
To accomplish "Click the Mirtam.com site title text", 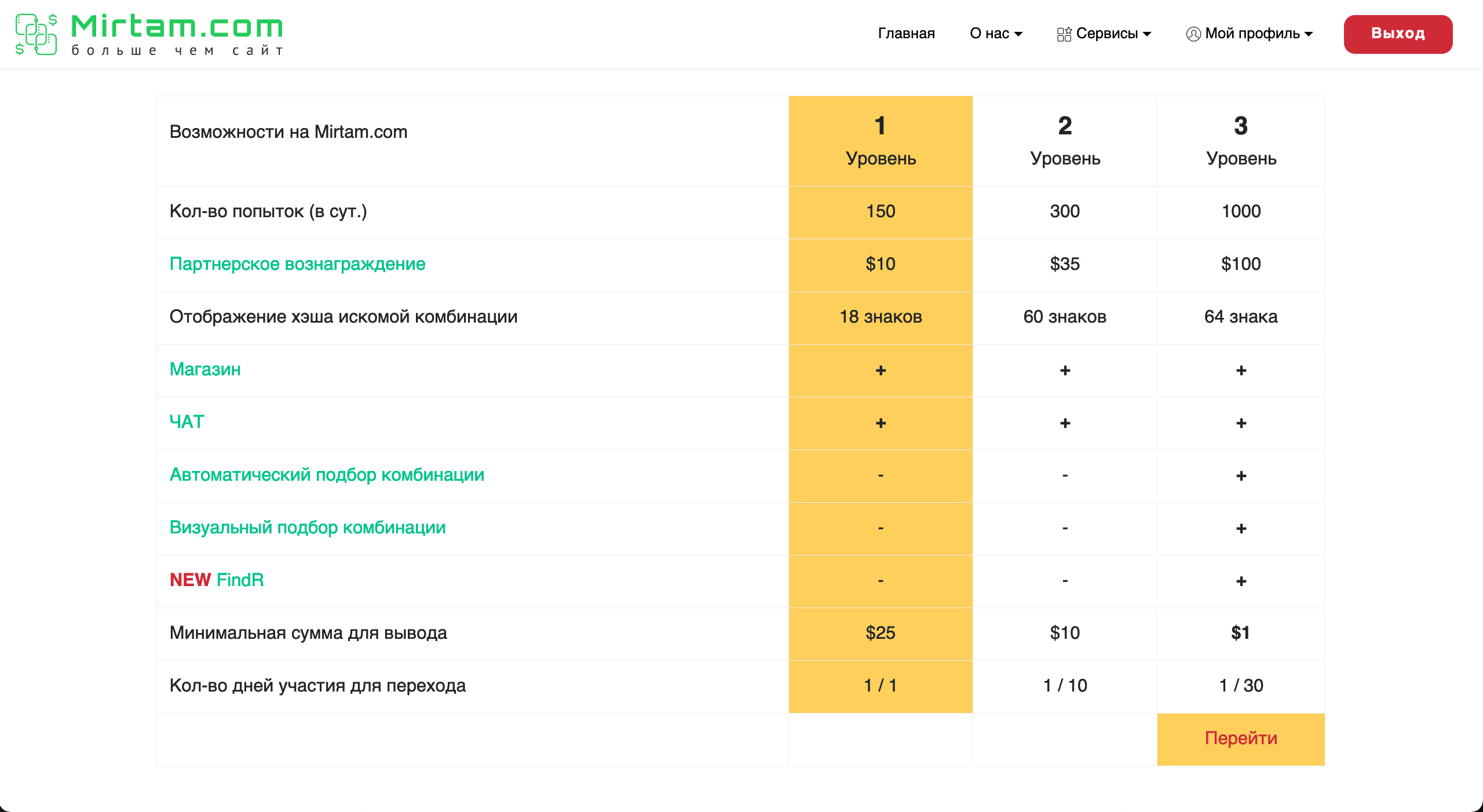I will pos(177,27).
